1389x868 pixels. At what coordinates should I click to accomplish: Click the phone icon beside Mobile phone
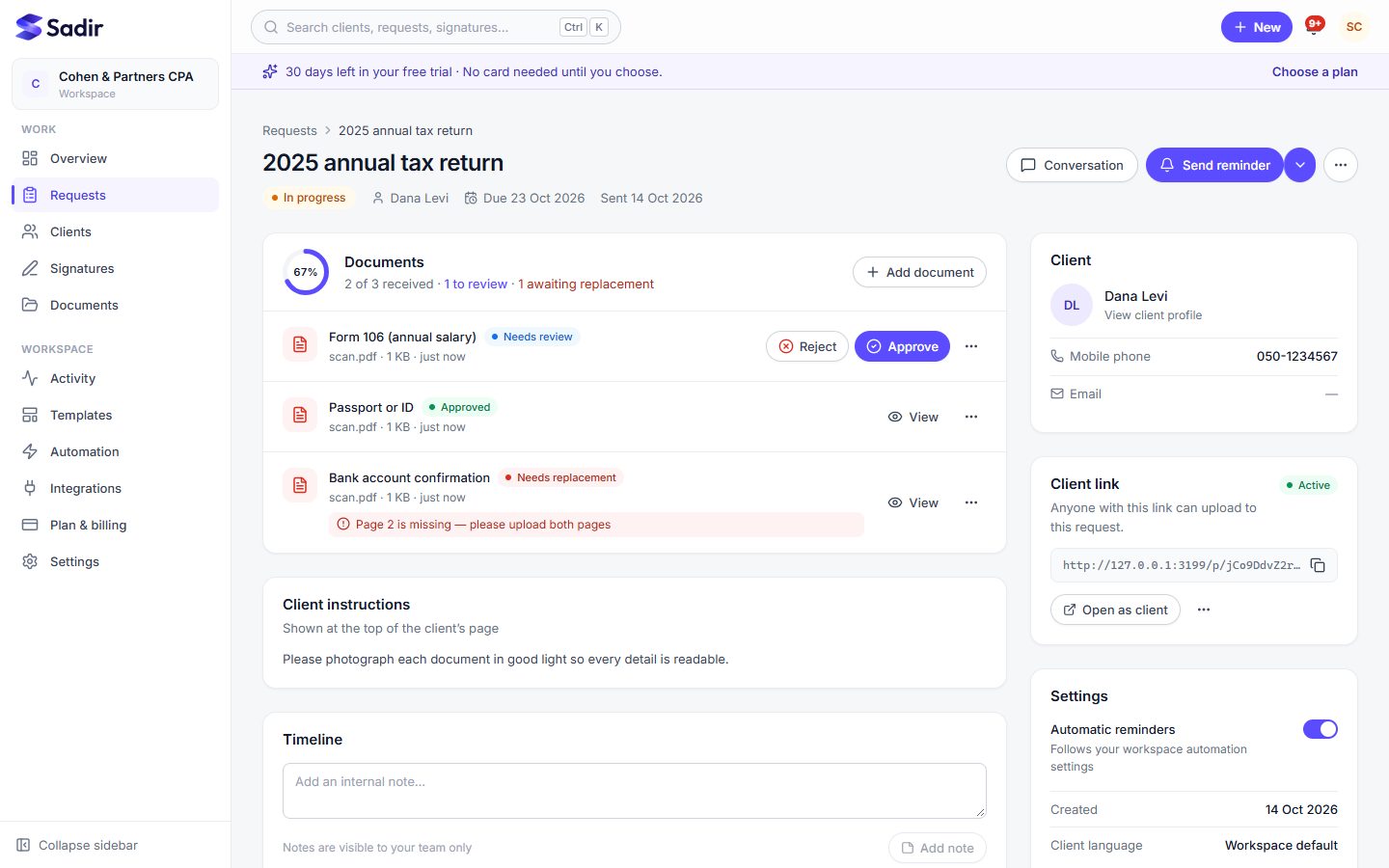[1057, 356]
